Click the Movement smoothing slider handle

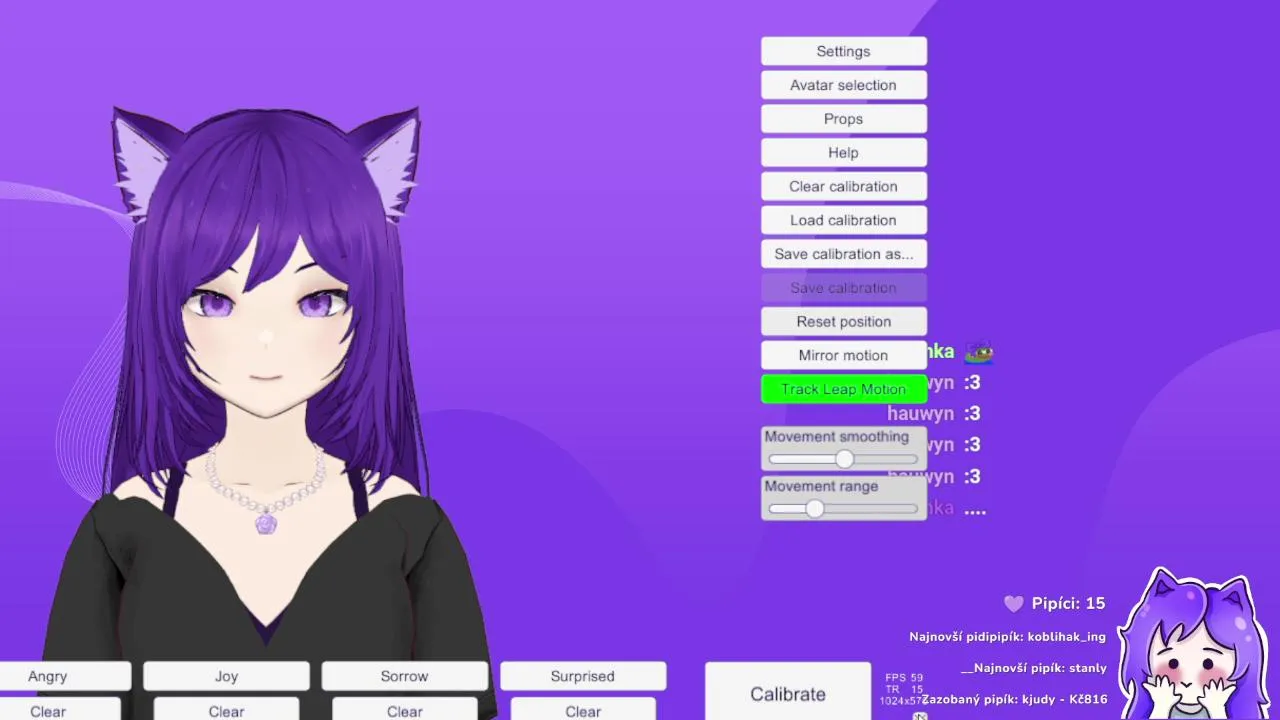(x=845, y=459)
